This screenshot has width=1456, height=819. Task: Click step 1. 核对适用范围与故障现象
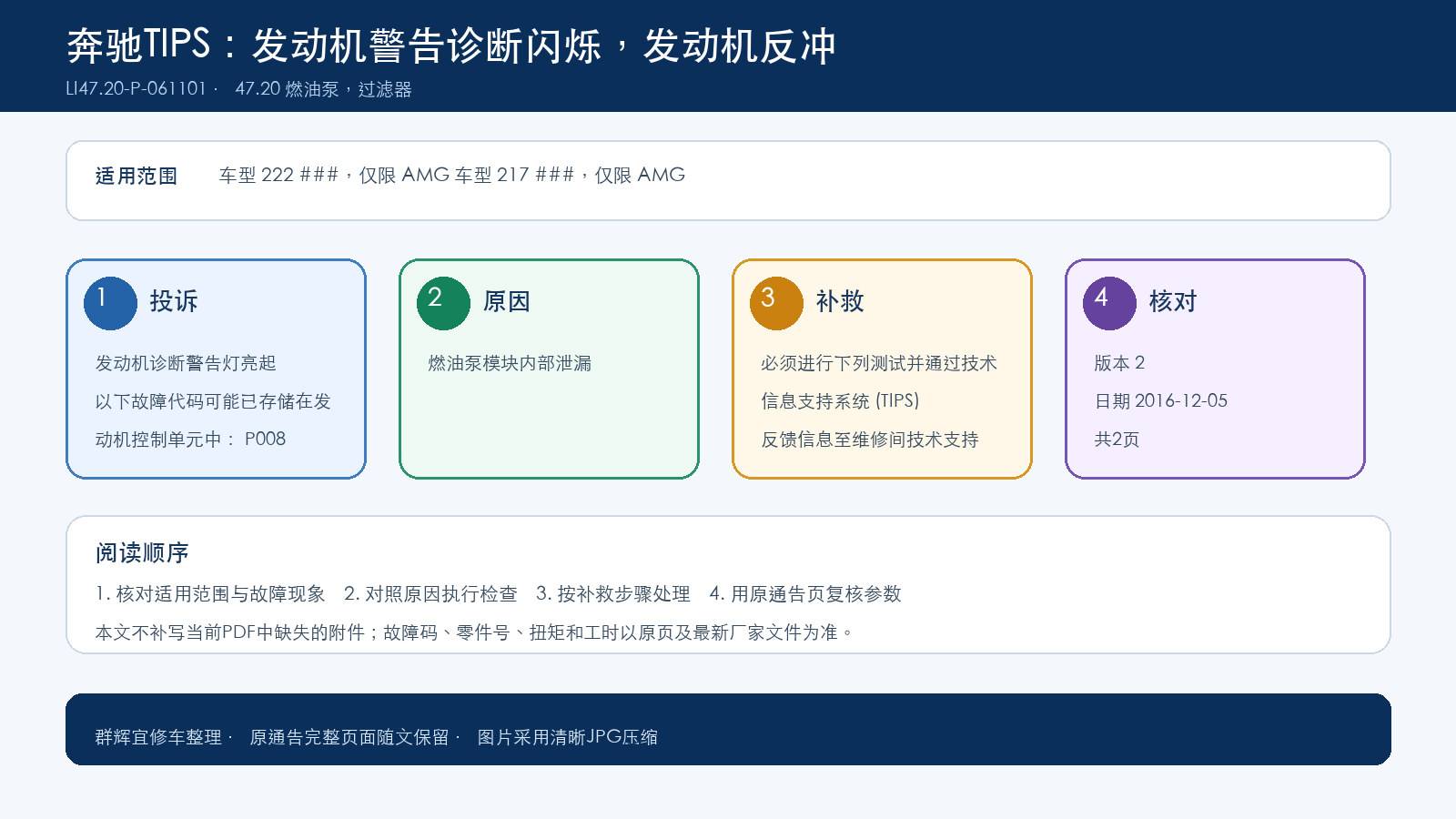[210, 594]
